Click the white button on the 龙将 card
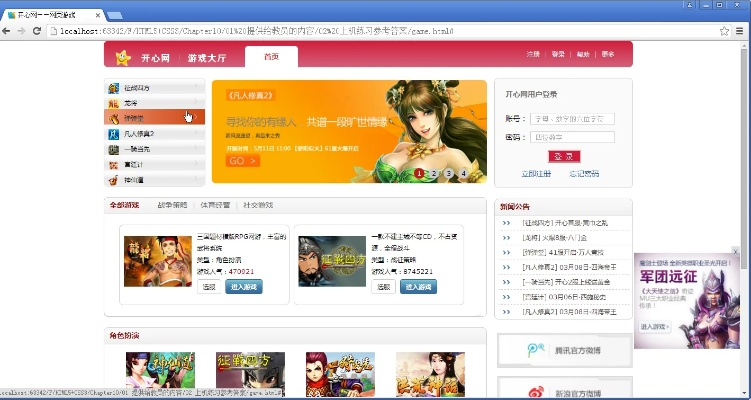751x400 pixels. pos(209,286)
